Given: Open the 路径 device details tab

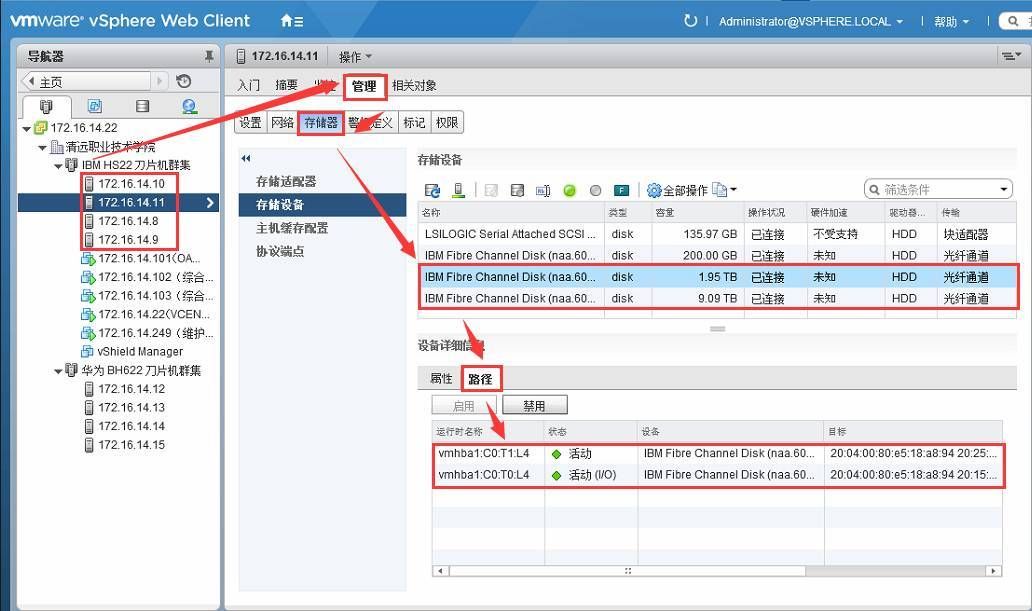Looking at the screenshot, I should click(x=480, y=379).
